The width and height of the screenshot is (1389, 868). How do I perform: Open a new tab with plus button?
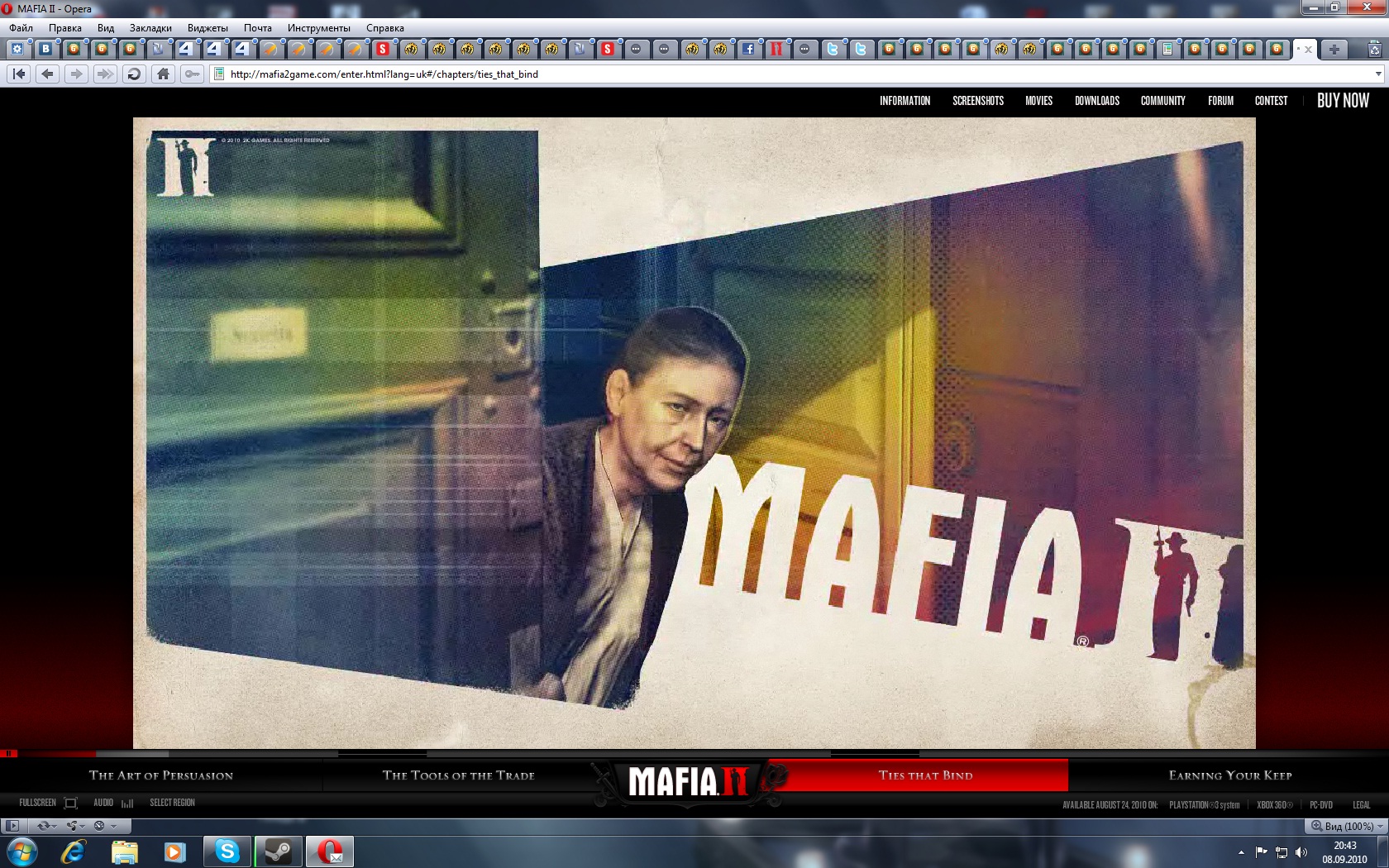pos(1334,49)
